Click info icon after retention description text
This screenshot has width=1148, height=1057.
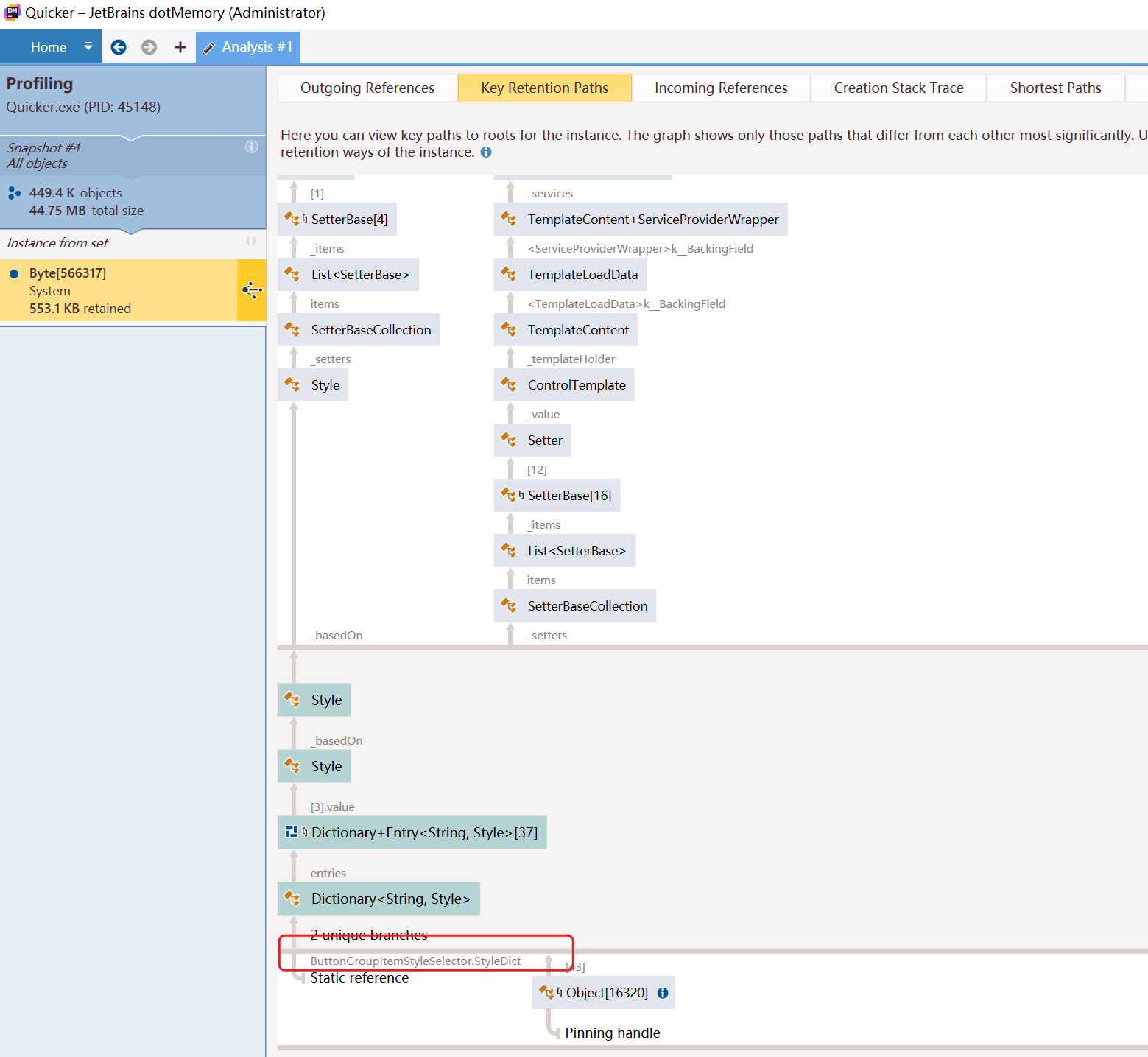[486, 152]
